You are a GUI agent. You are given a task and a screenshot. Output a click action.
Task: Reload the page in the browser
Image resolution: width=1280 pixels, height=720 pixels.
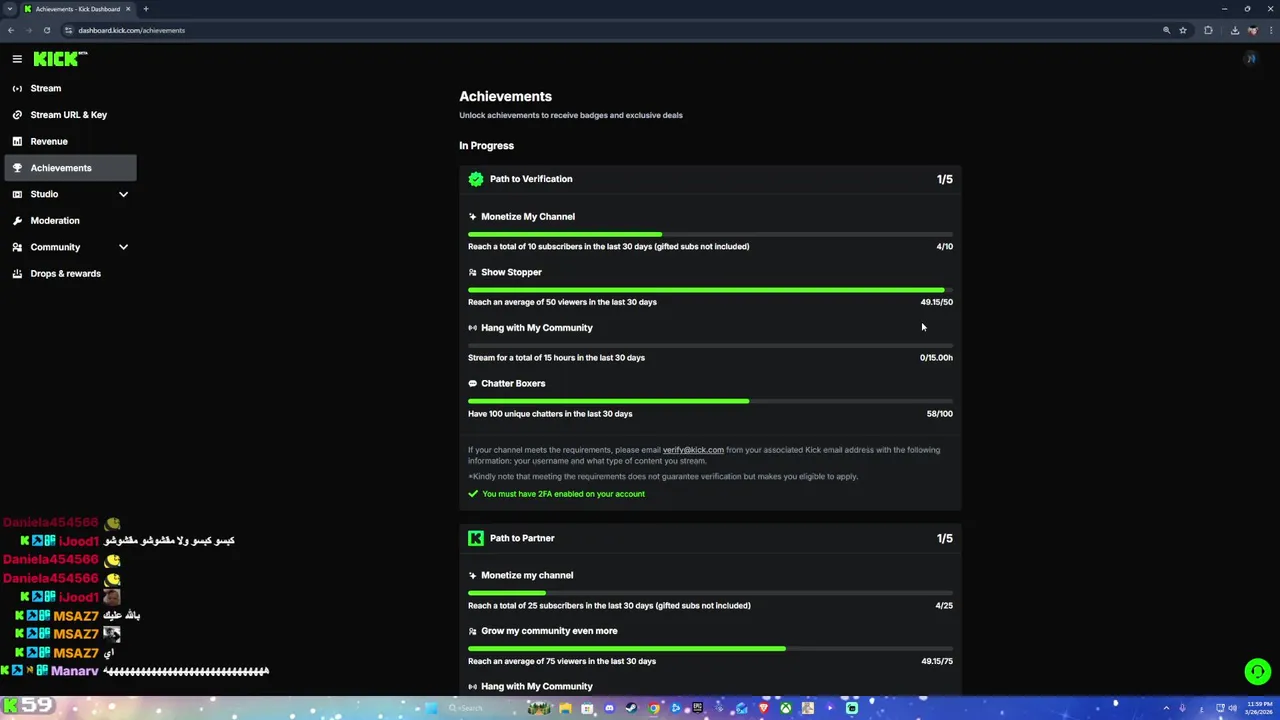tap(47, 30)
